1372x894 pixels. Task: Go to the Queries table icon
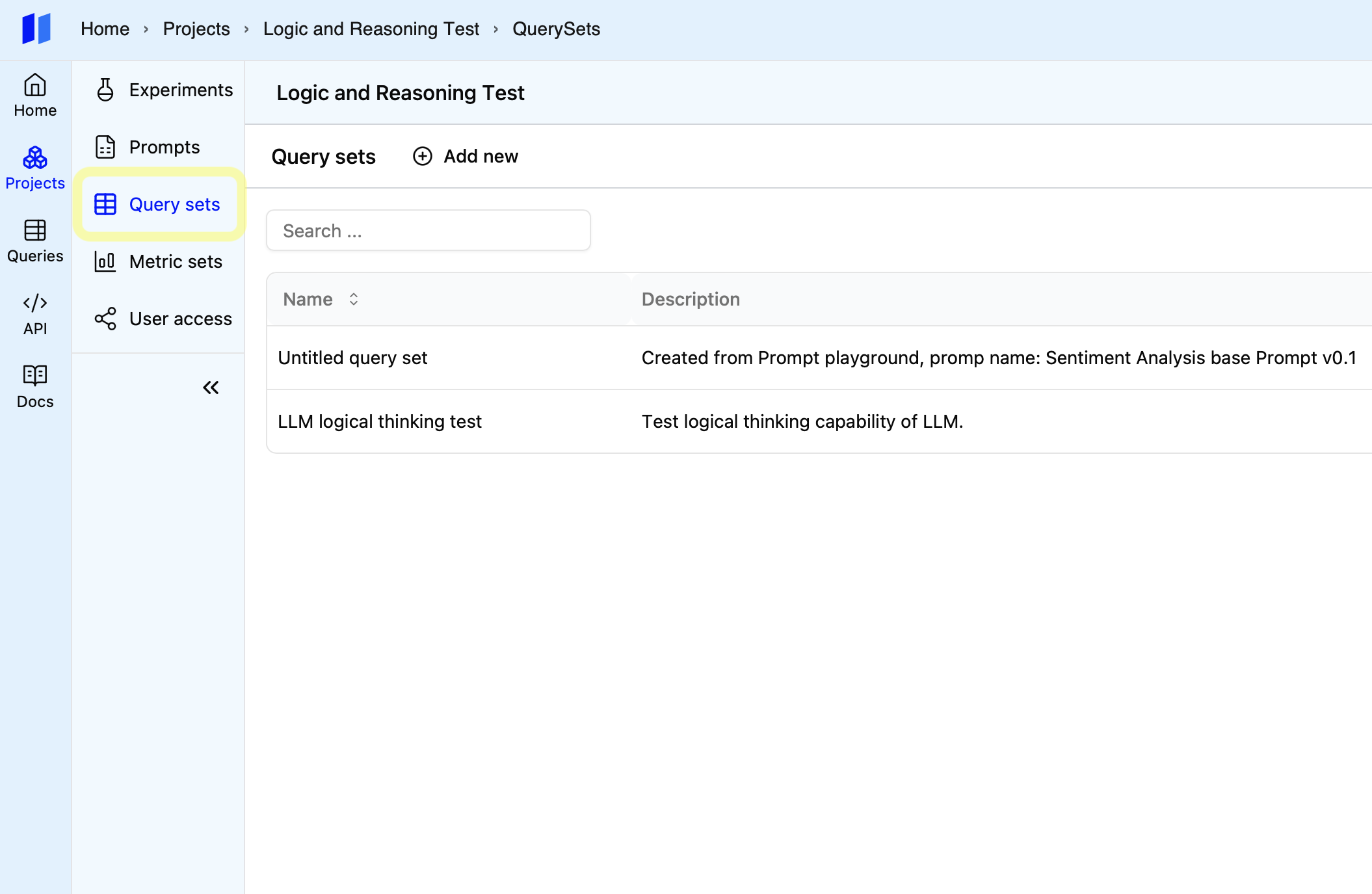[35, 231]
